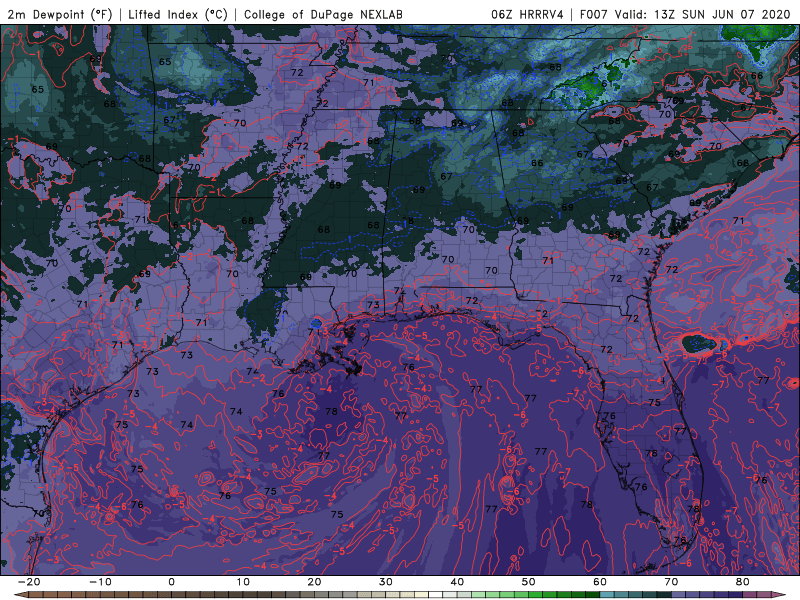800x600 pixels.
Task: Click the 80 tick label on the color scale
Action: (x=743, y=582)
